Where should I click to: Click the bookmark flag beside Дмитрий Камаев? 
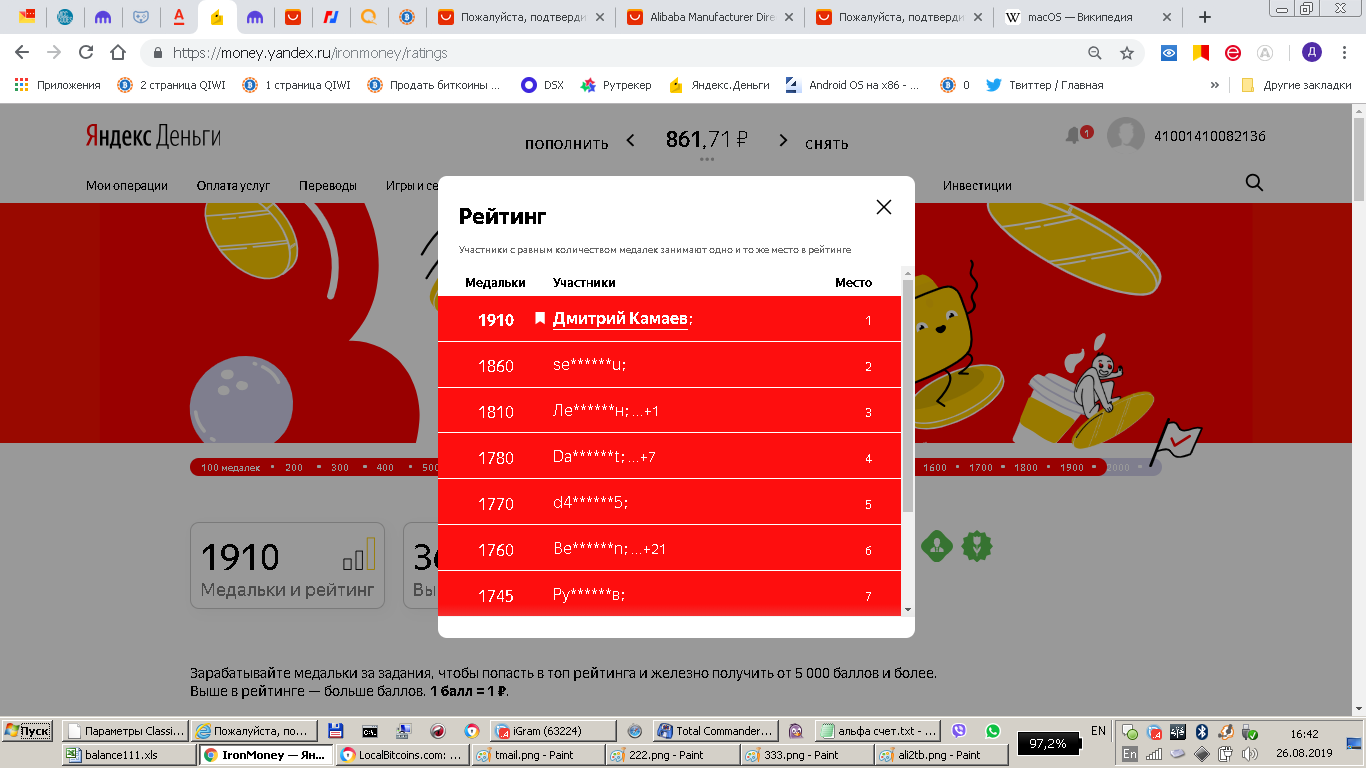(x=540, y=318)
